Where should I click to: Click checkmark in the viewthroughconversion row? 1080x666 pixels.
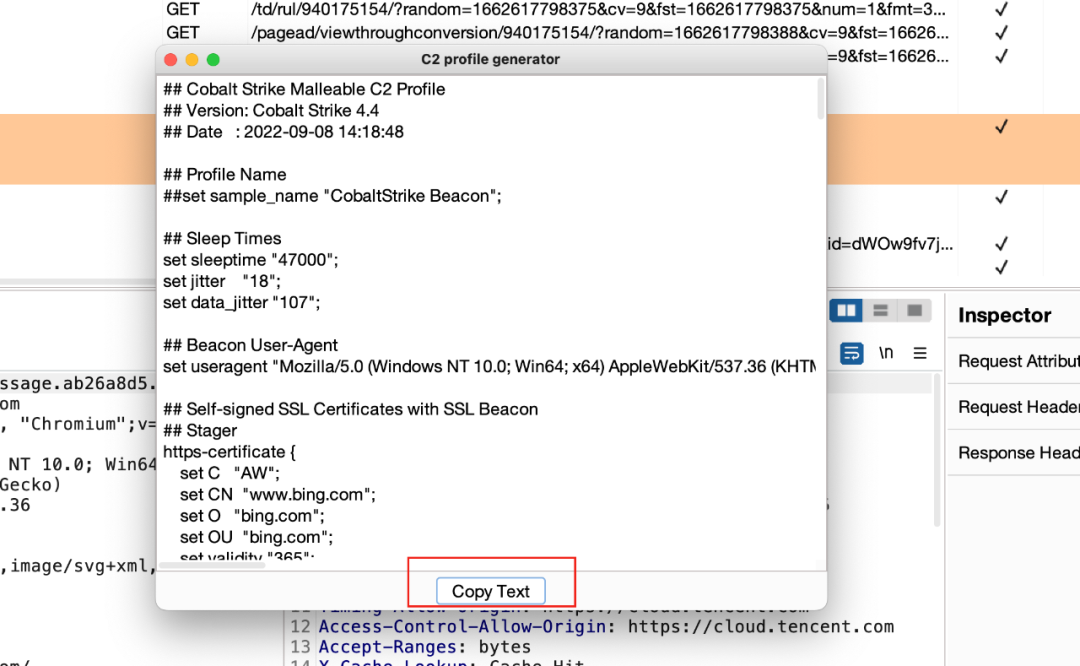(1001, 32)
